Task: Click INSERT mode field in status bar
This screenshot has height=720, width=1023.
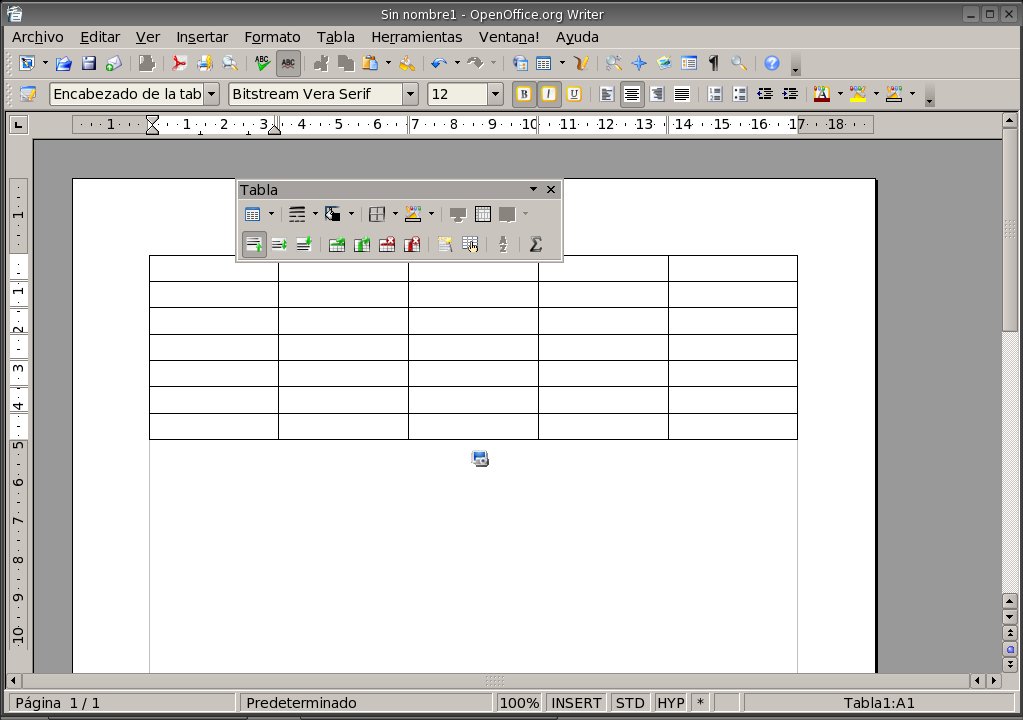Action: pyautogui.click(x=577, y=703)
